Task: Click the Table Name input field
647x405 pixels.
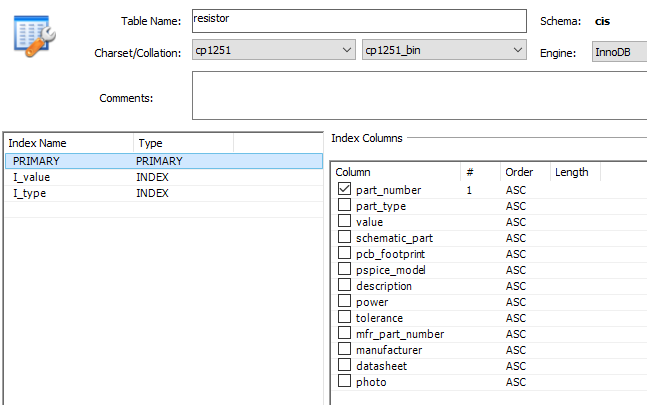Action: click(357, 21)
